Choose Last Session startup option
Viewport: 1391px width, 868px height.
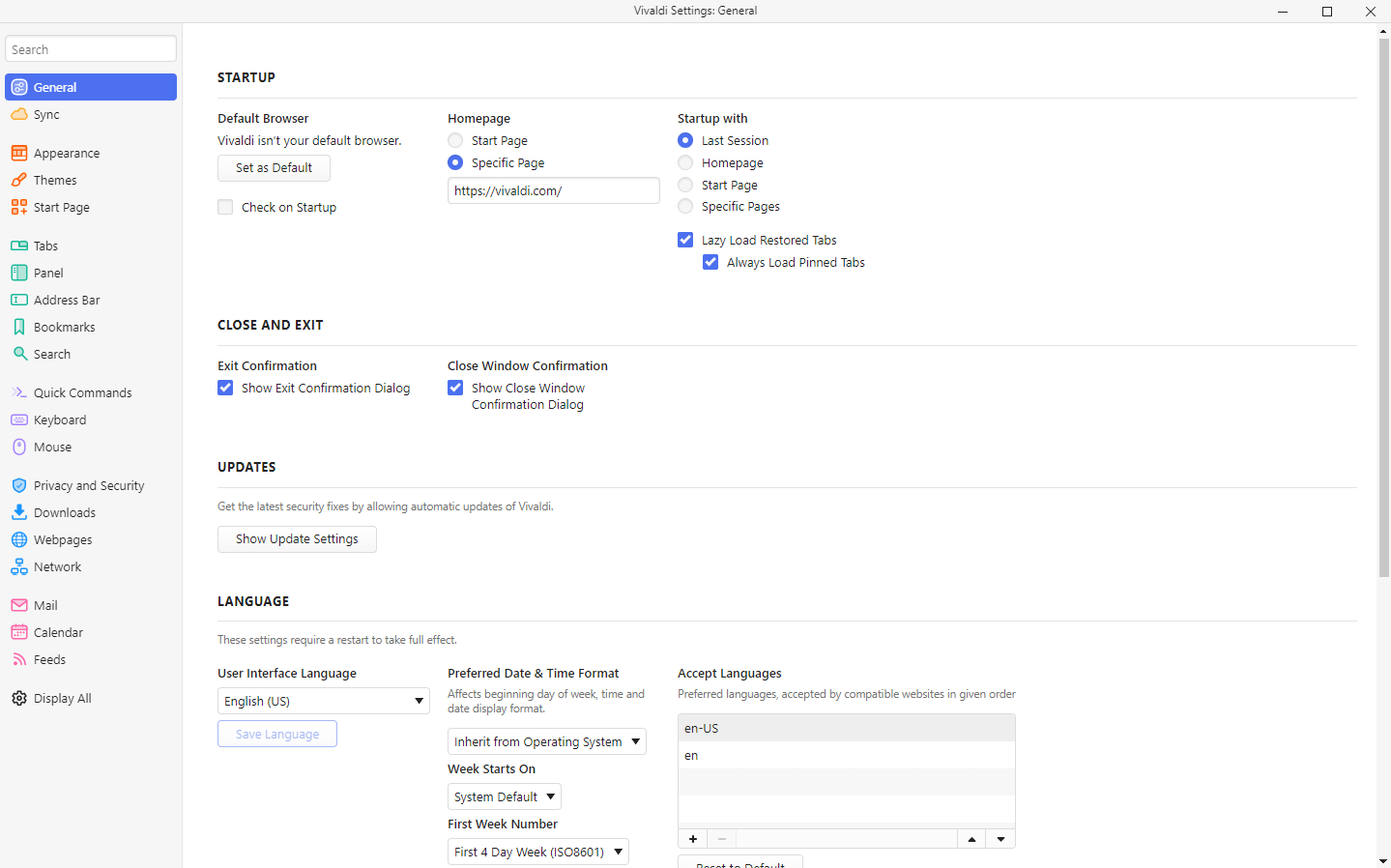point(685,140)
